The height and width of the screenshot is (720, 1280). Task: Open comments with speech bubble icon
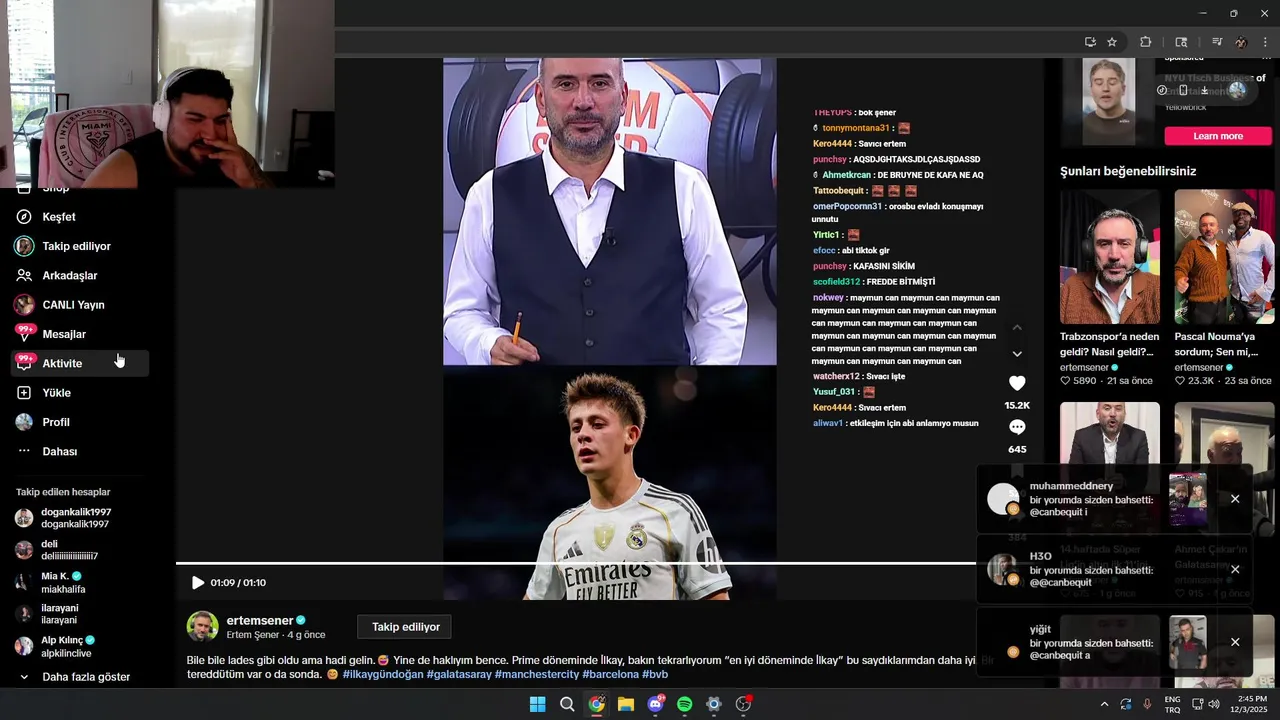[x=1017, y=427]
